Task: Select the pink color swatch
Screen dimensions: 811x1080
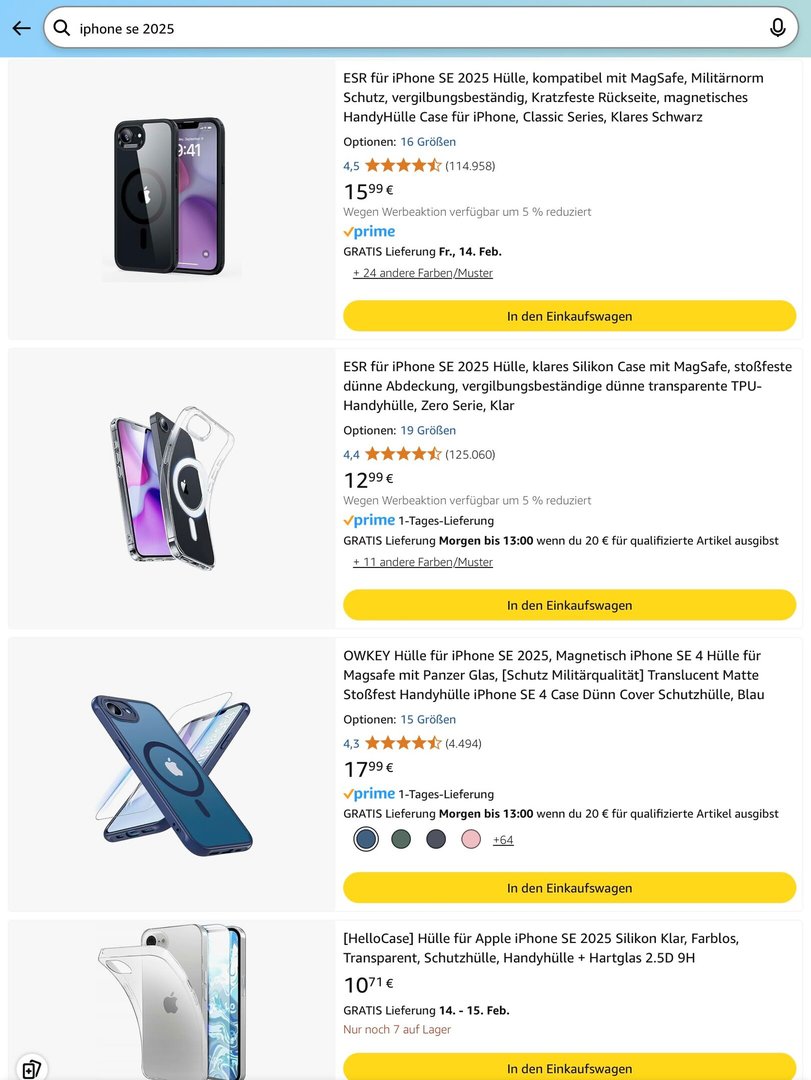Action: [x=471, y=840]
